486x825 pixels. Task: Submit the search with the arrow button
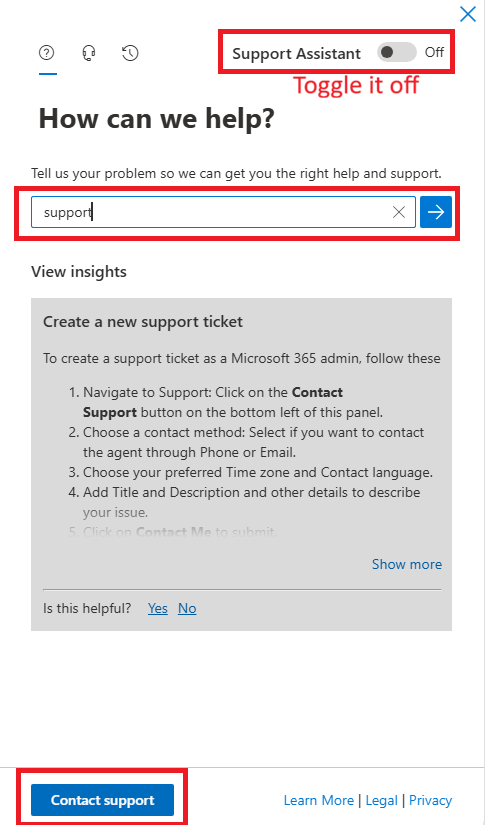(436, 212)
